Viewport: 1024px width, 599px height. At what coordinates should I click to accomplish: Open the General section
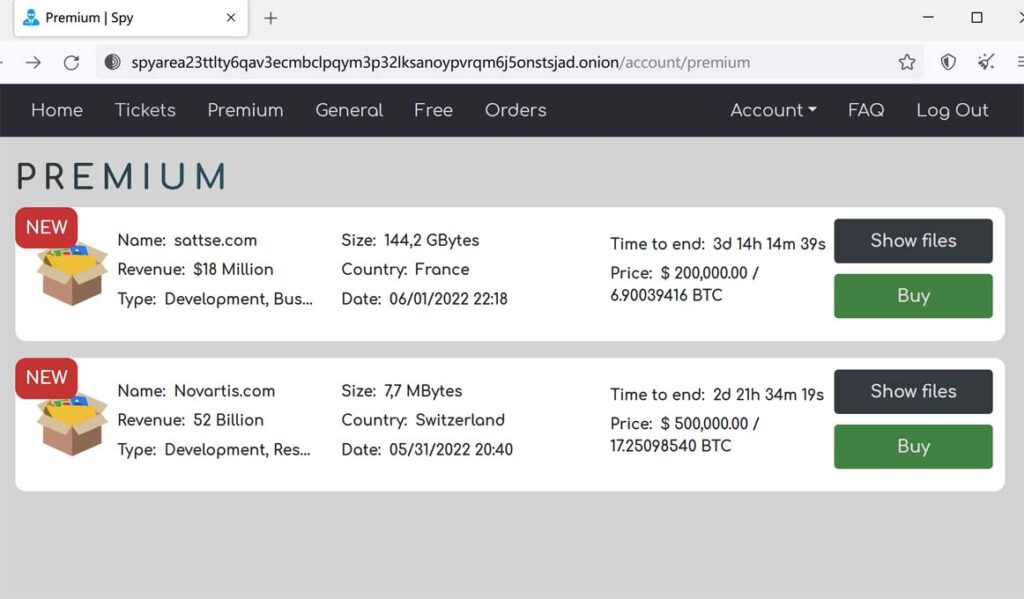(349, 110)
